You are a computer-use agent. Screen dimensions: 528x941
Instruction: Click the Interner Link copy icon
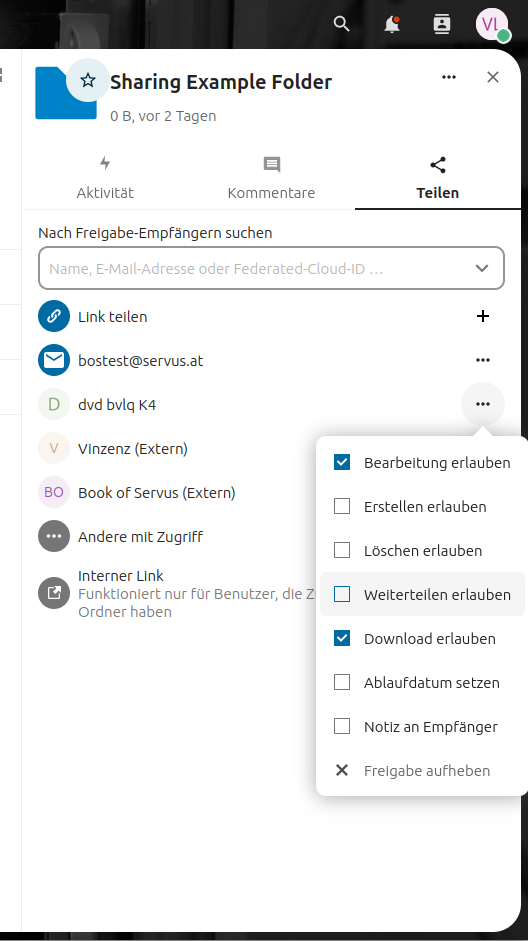[54, 593]
